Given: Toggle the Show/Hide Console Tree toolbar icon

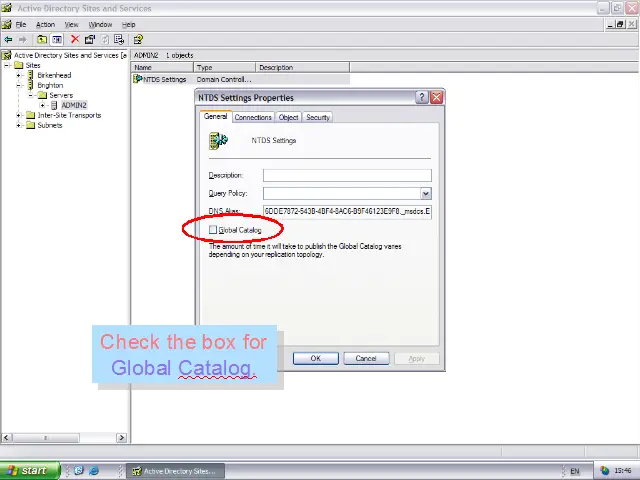Looking at the screenshot, I should [57, 40].
